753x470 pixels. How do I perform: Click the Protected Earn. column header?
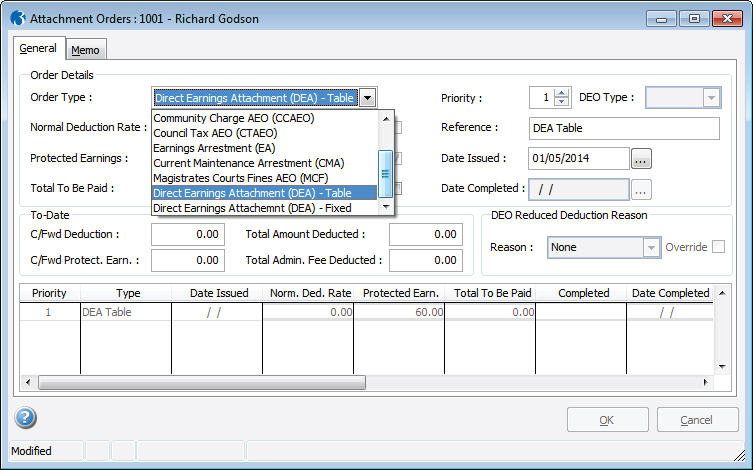tap(400, 293)
